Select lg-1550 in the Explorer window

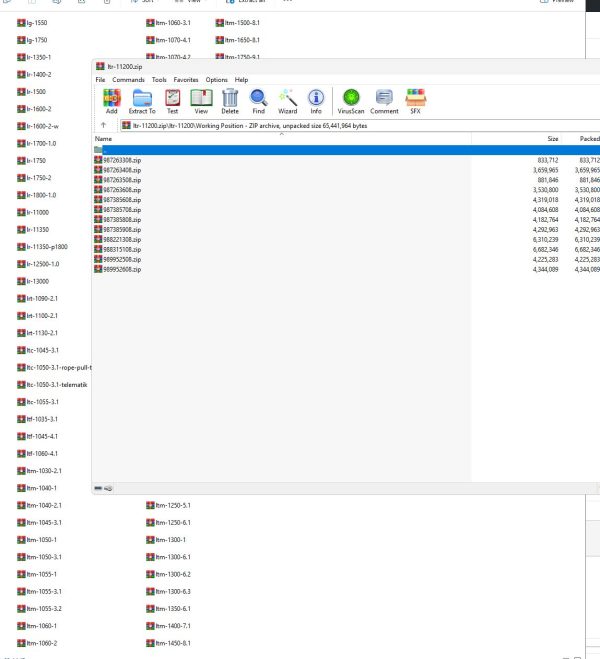click(32, 23)
